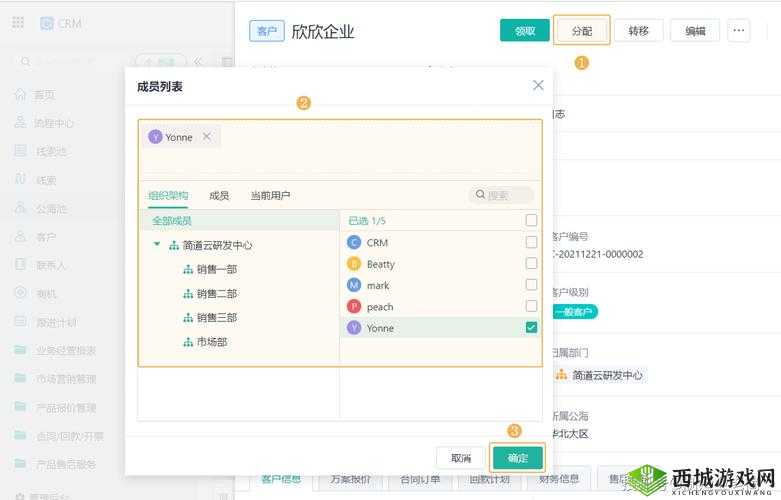
Task: Click the 分配 button
Action: pyautogui.click(x=581, y=31)
